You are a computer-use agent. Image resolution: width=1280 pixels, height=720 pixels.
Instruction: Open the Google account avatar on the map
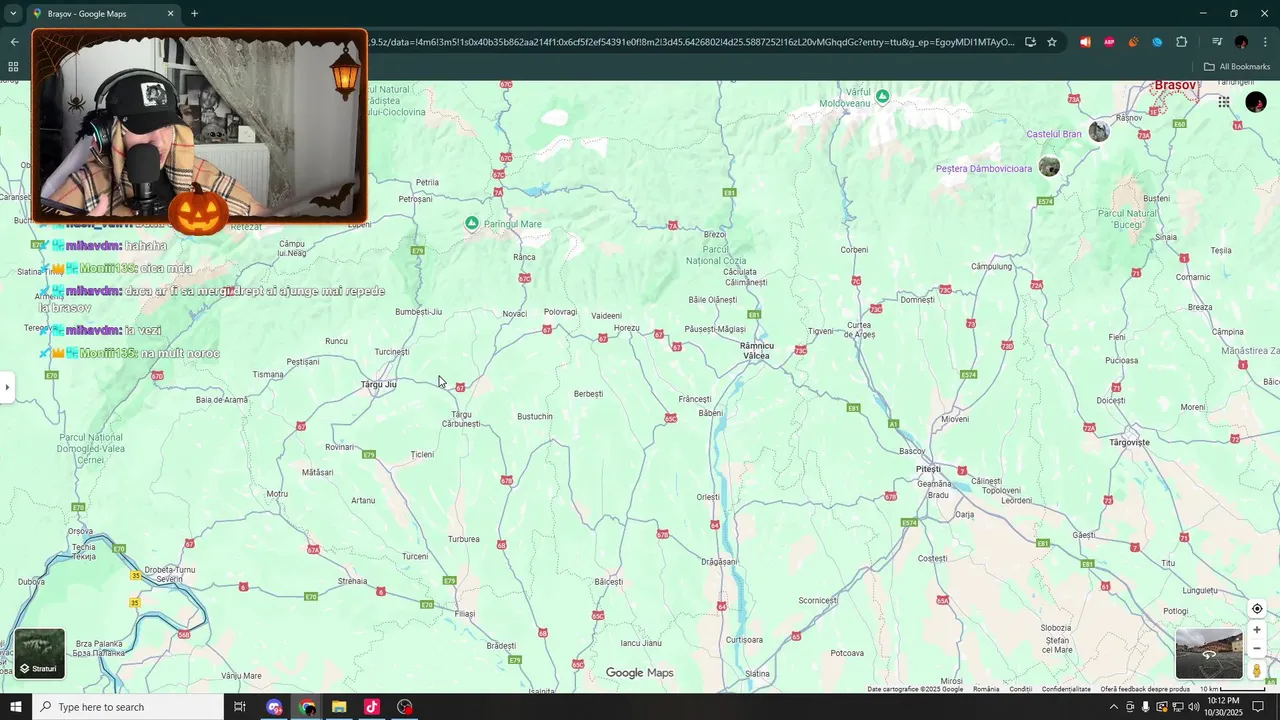coord(1256,102)
